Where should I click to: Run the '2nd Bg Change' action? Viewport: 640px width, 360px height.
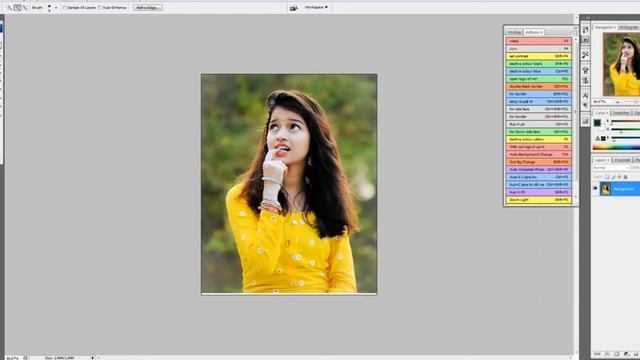tap(538, 162)
